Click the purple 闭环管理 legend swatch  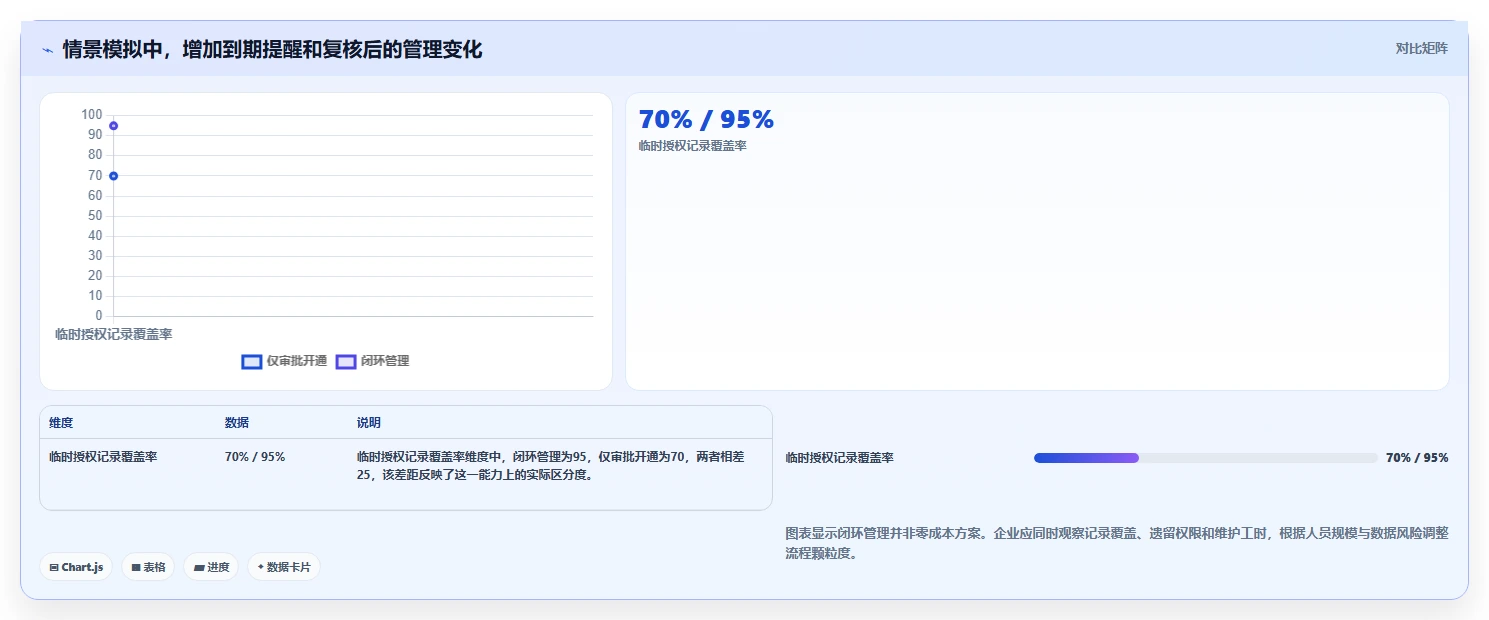click(x=346, y=361)
